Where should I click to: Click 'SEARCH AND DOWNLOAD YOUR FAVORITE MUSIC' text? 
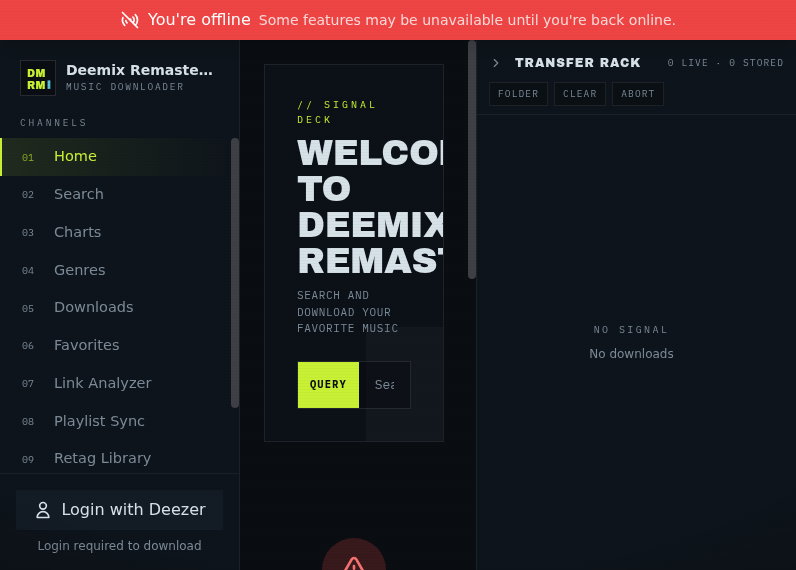point(348,312)
